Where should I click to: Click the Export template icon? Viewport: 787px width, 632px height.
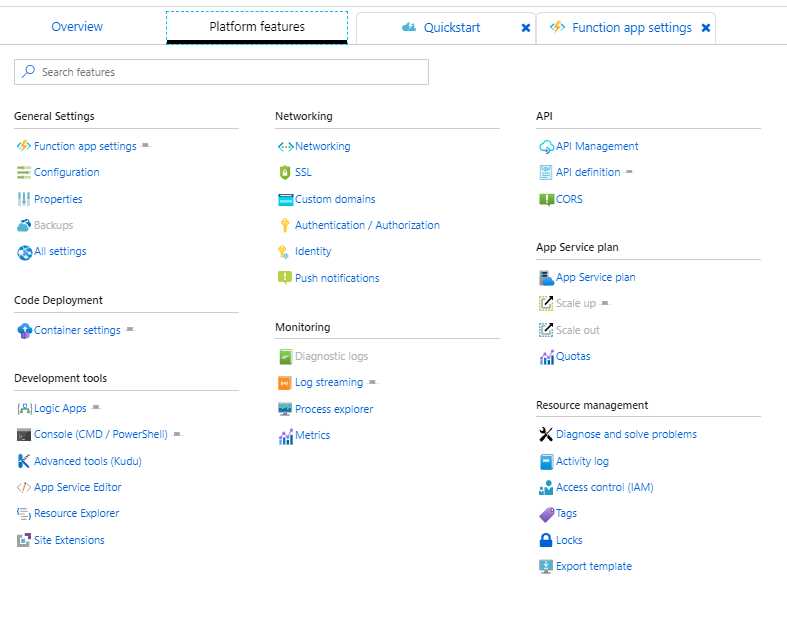[546, 567]
